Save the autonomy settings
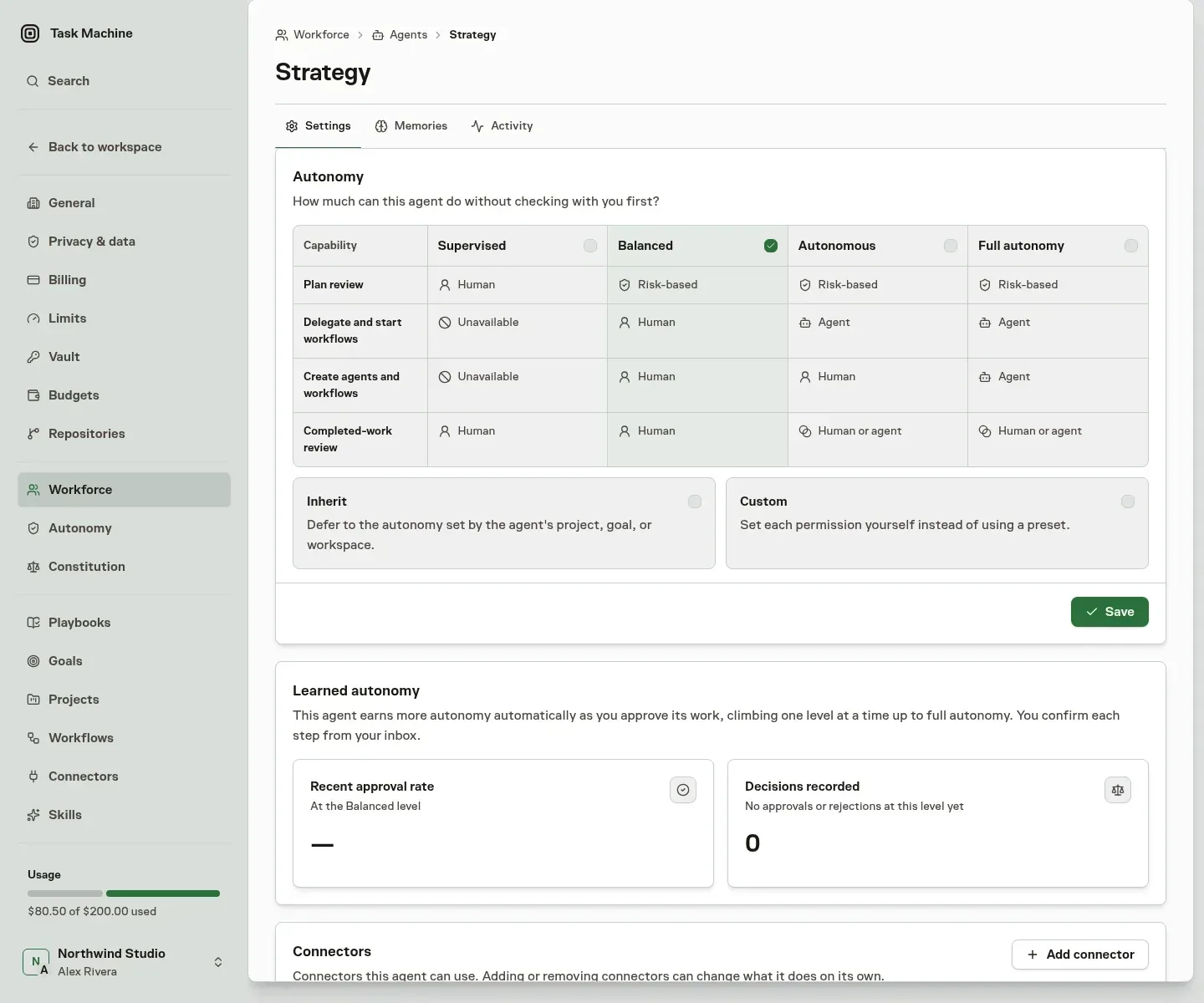 pos(1110,612)
